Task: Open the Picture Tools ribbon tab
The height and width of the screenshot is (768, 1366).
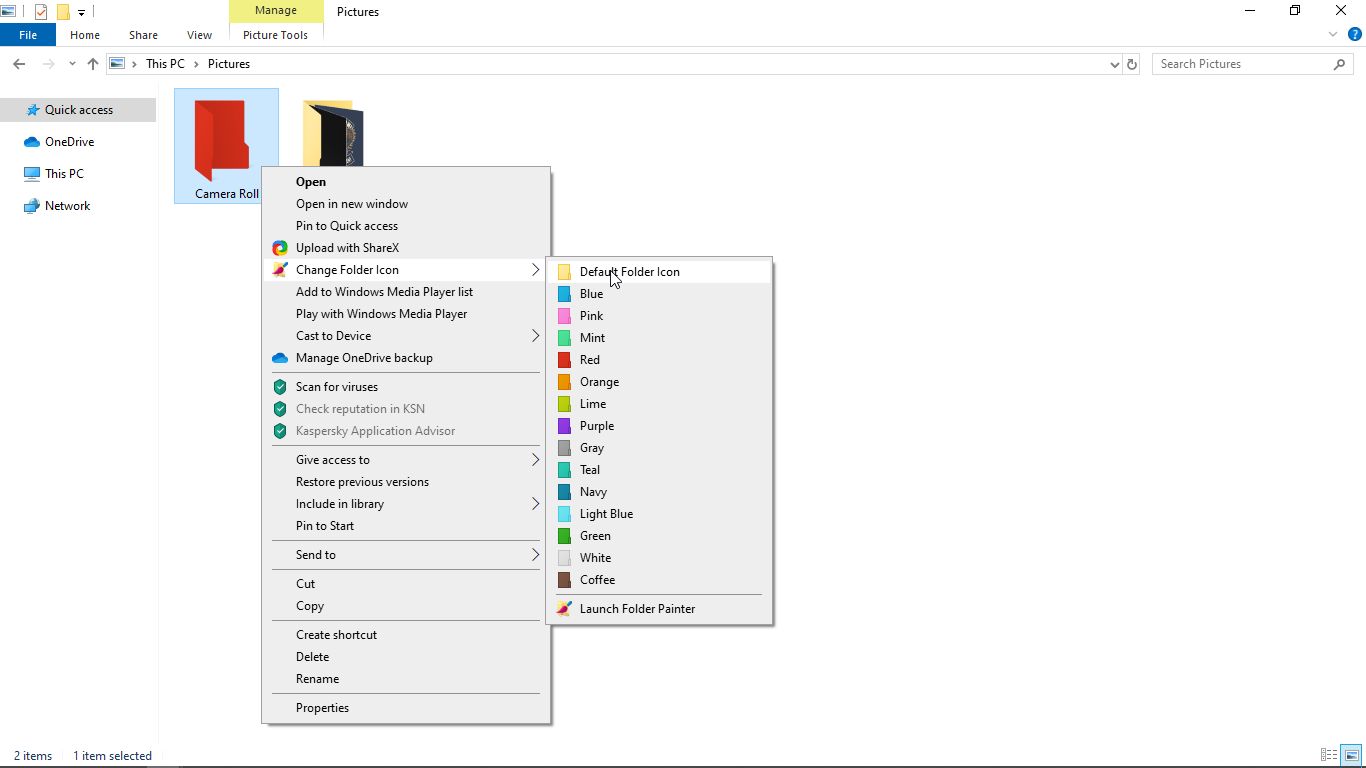Action: [275, 35]
